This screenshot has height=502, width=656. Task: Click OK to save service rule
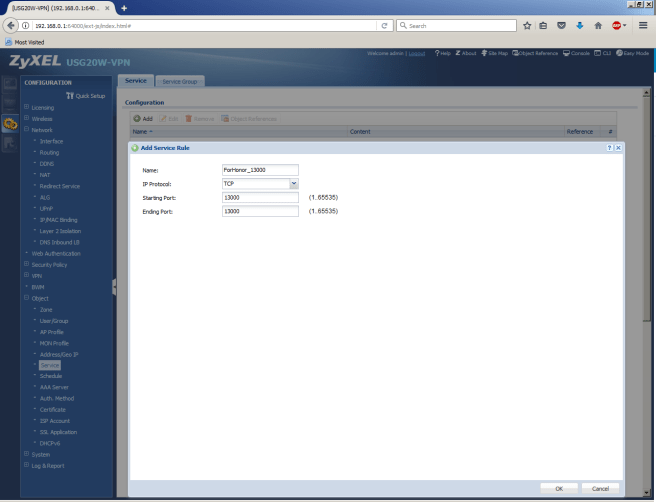pos(559,488)
